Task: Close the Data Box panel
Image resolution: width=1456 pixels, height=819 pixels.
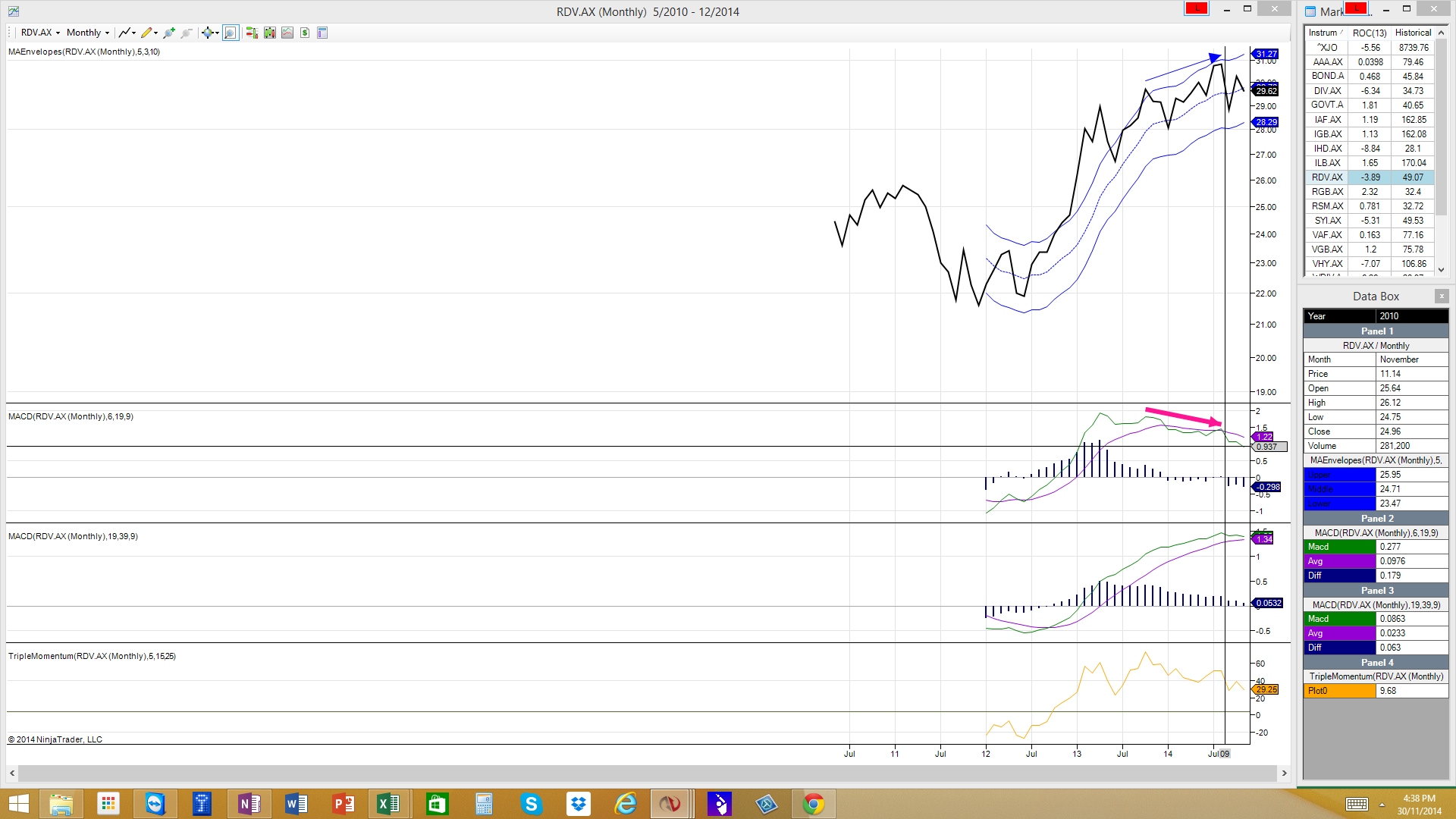Action: point(1442,296)
